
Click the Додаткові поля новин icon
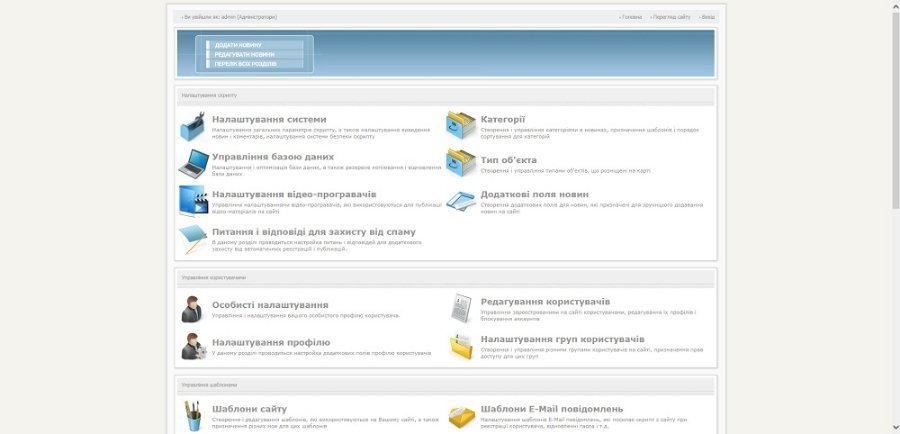click(461, 200)
